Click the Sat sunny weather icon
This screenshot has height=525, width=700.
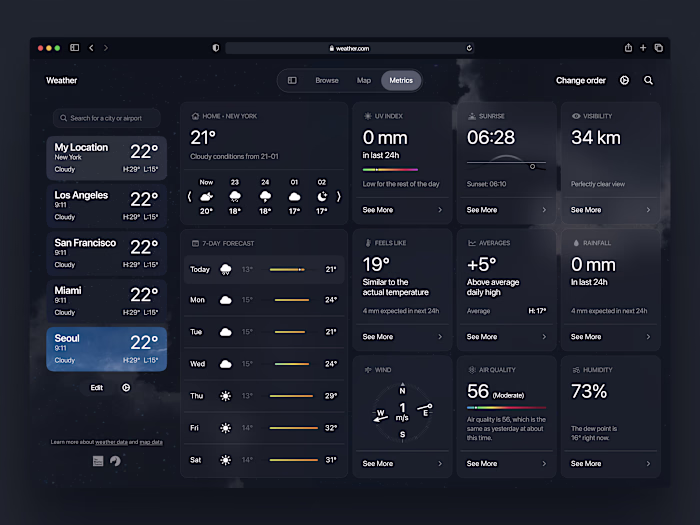226,460
